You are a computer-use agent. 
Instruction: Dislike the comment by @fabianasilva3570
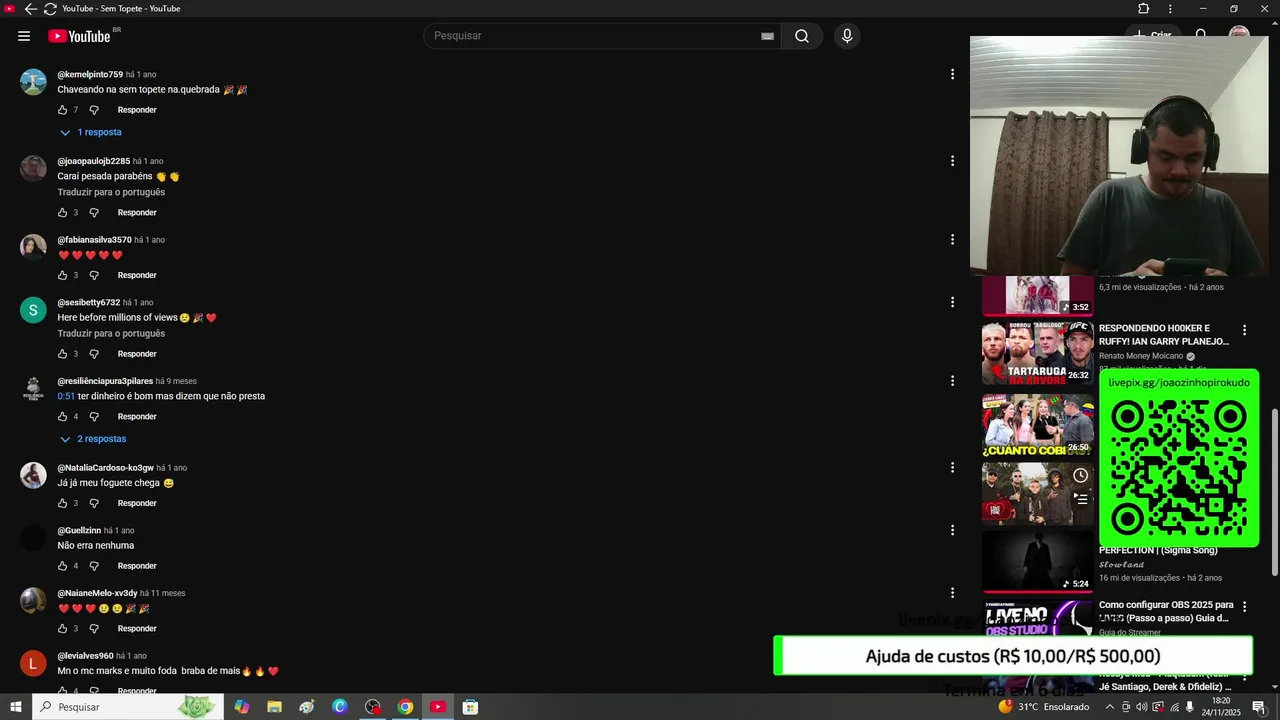[x=94, y=275]
